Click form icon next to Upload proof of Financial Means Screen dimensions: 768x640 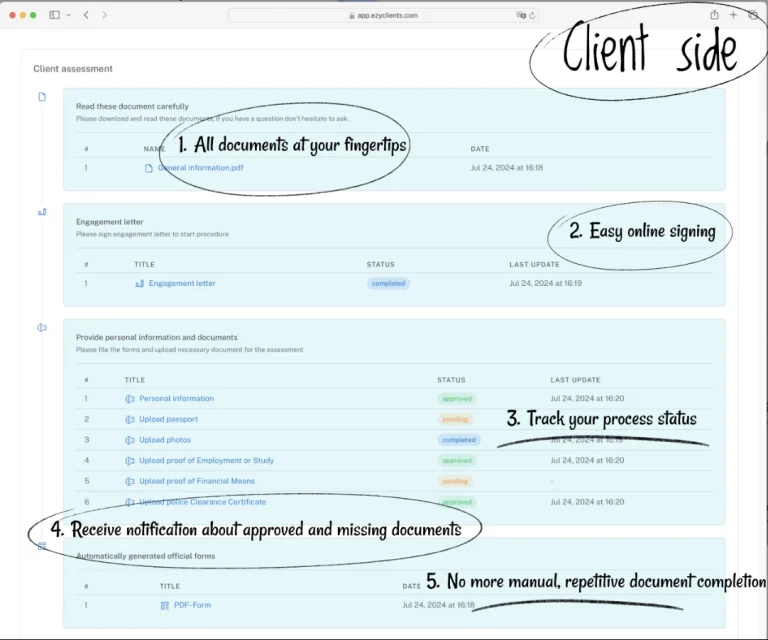(x=130, y=481)
